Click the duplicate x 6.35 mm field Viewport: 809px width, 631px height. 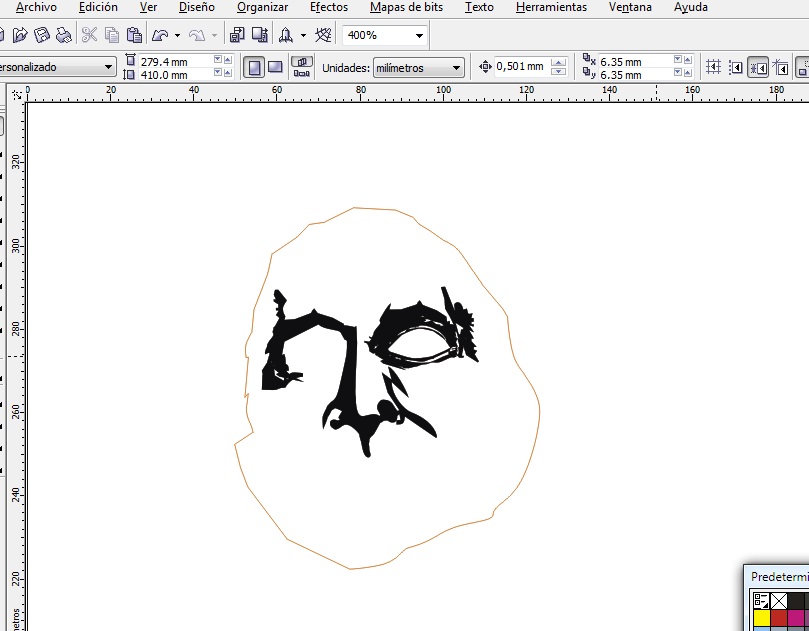(636, 61)
